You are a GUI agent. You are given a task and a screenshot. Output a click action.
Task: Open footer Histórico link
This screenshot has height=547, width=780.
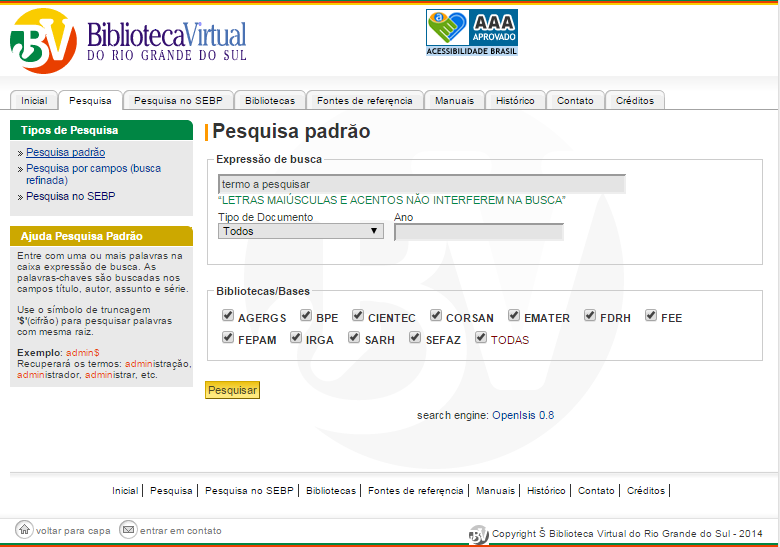pos(546,491)
